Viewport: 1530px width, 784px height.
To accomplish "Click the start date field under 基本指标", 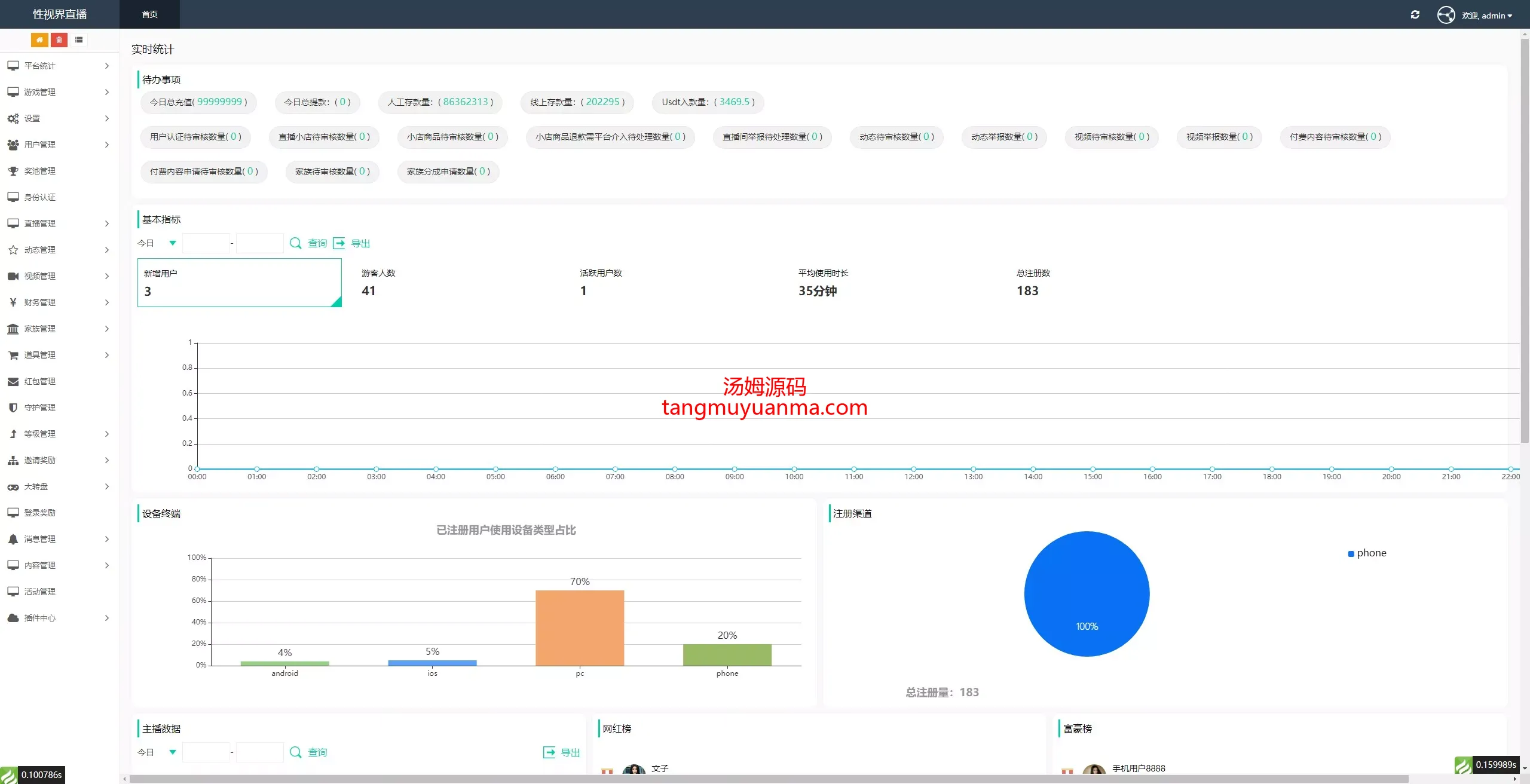I will tap(206, 243).
